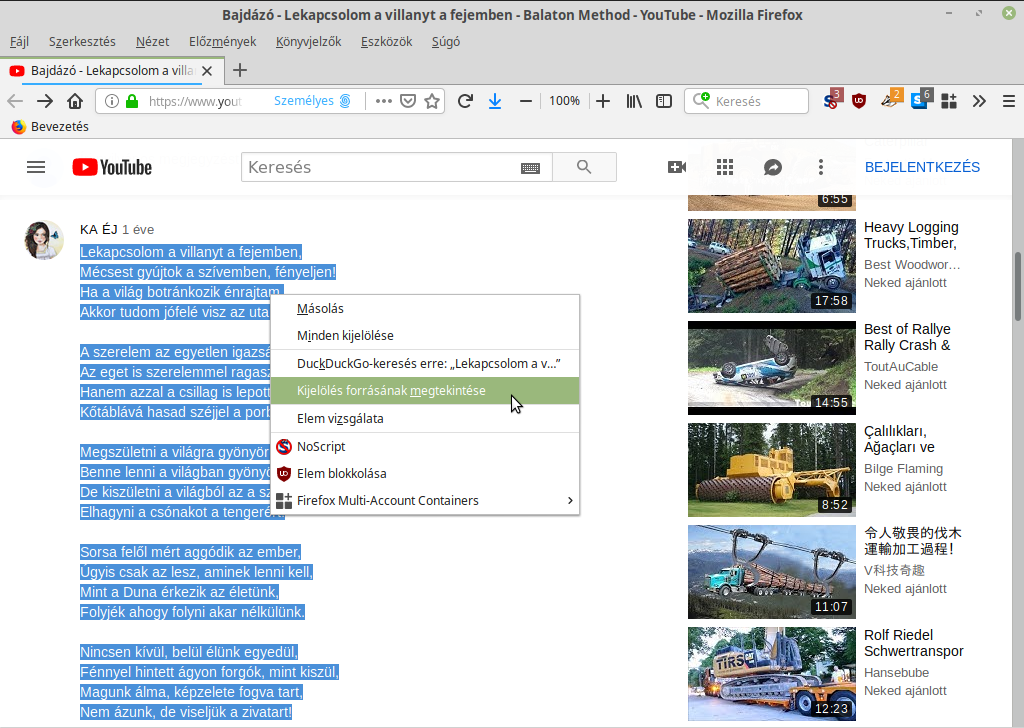Open the Fájl menu
Screen dimensions: 1024x728
[x=19, y=42]
